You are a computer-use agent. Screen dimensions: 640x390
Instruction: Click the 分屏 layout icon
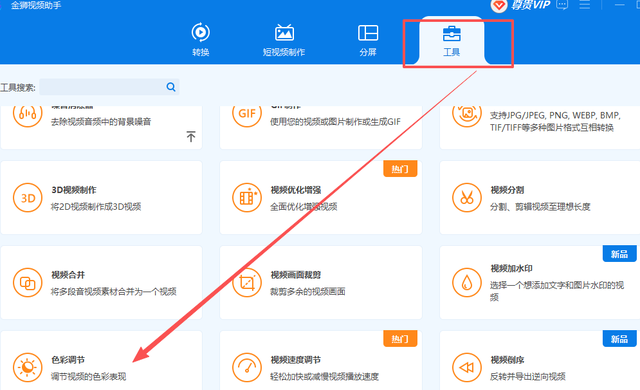(x=368, y=33)
